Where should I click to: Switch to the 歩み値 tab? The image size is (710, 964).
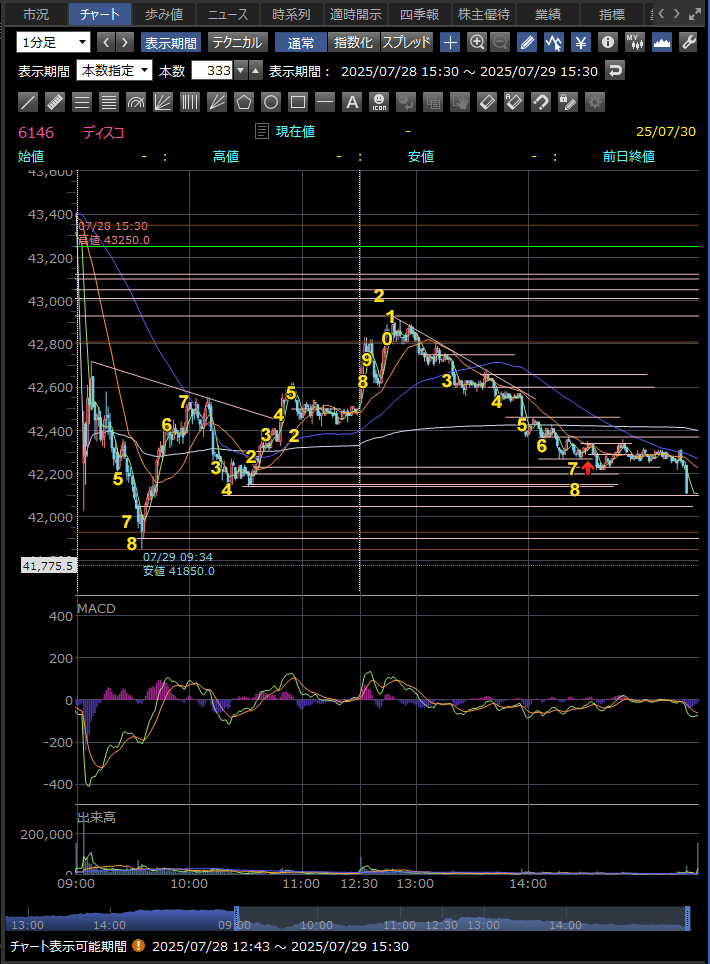(164, 14)
